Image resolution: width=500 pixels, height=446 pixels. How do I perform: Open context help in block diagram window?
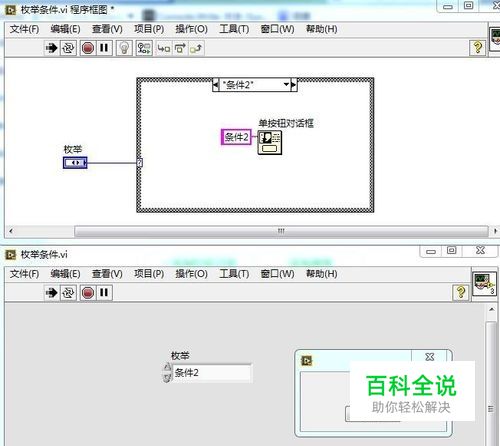[x=478, y=48]
